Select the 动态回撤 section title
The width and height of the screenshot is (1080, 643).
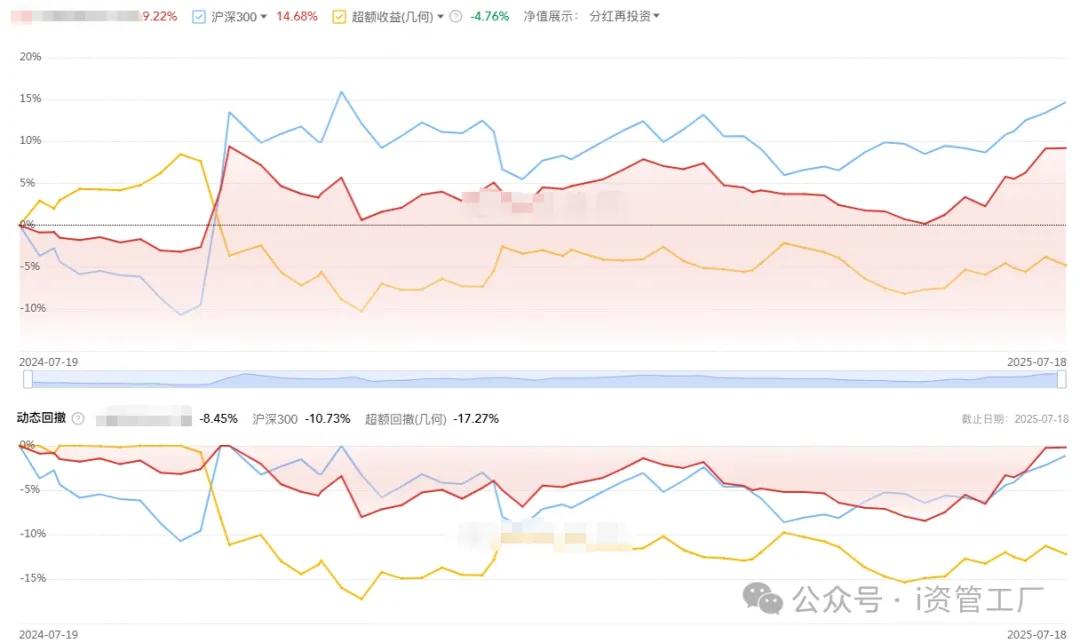pos(41,418)
